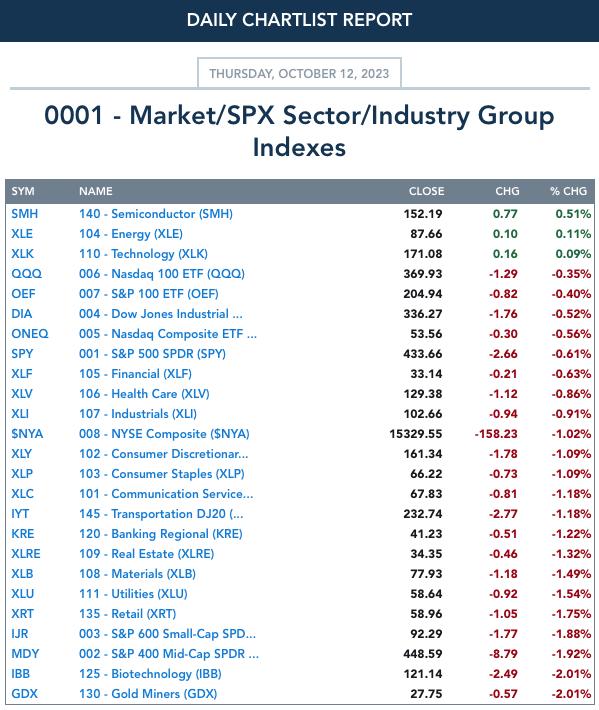Open 006 - Nasdaq 100 ETF (QQQ)
599x710 pixels.
coord(162,273)
